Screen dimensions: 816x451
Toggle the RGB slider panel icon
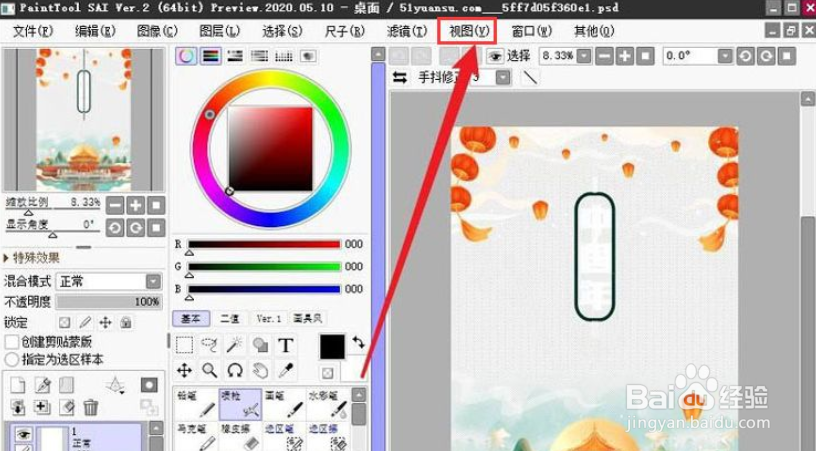point(210,56)
